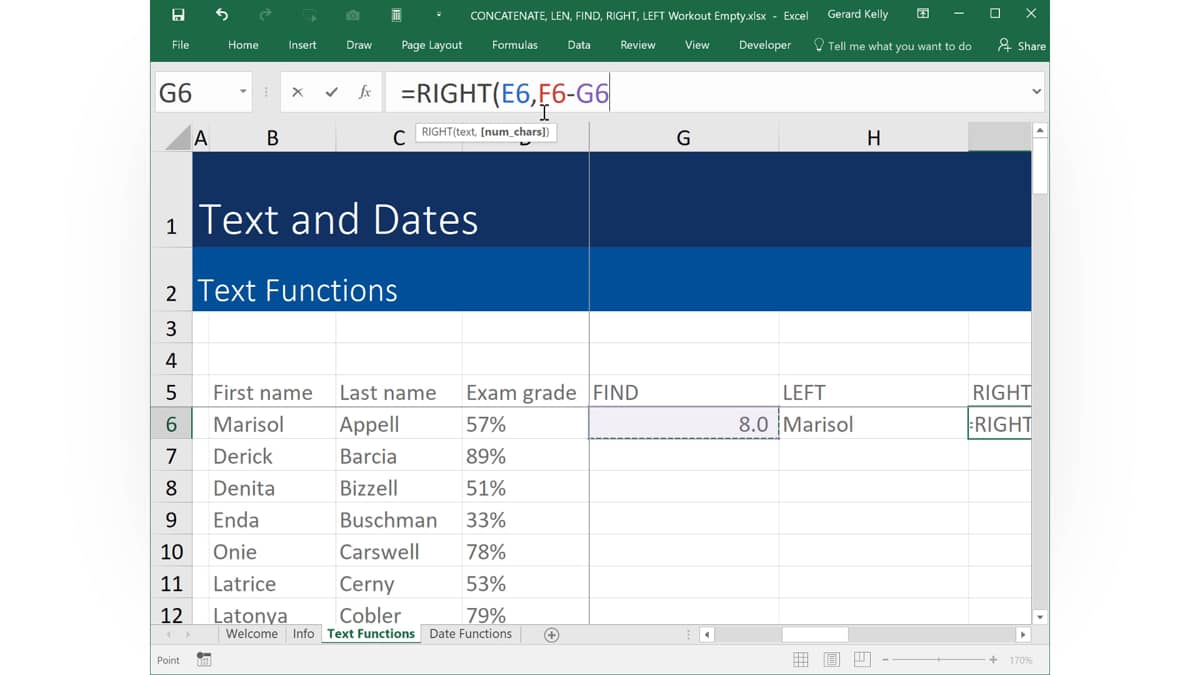Click the Text Functions title cell
Screen dimensions: 1200x675
(x=297, y=290)
